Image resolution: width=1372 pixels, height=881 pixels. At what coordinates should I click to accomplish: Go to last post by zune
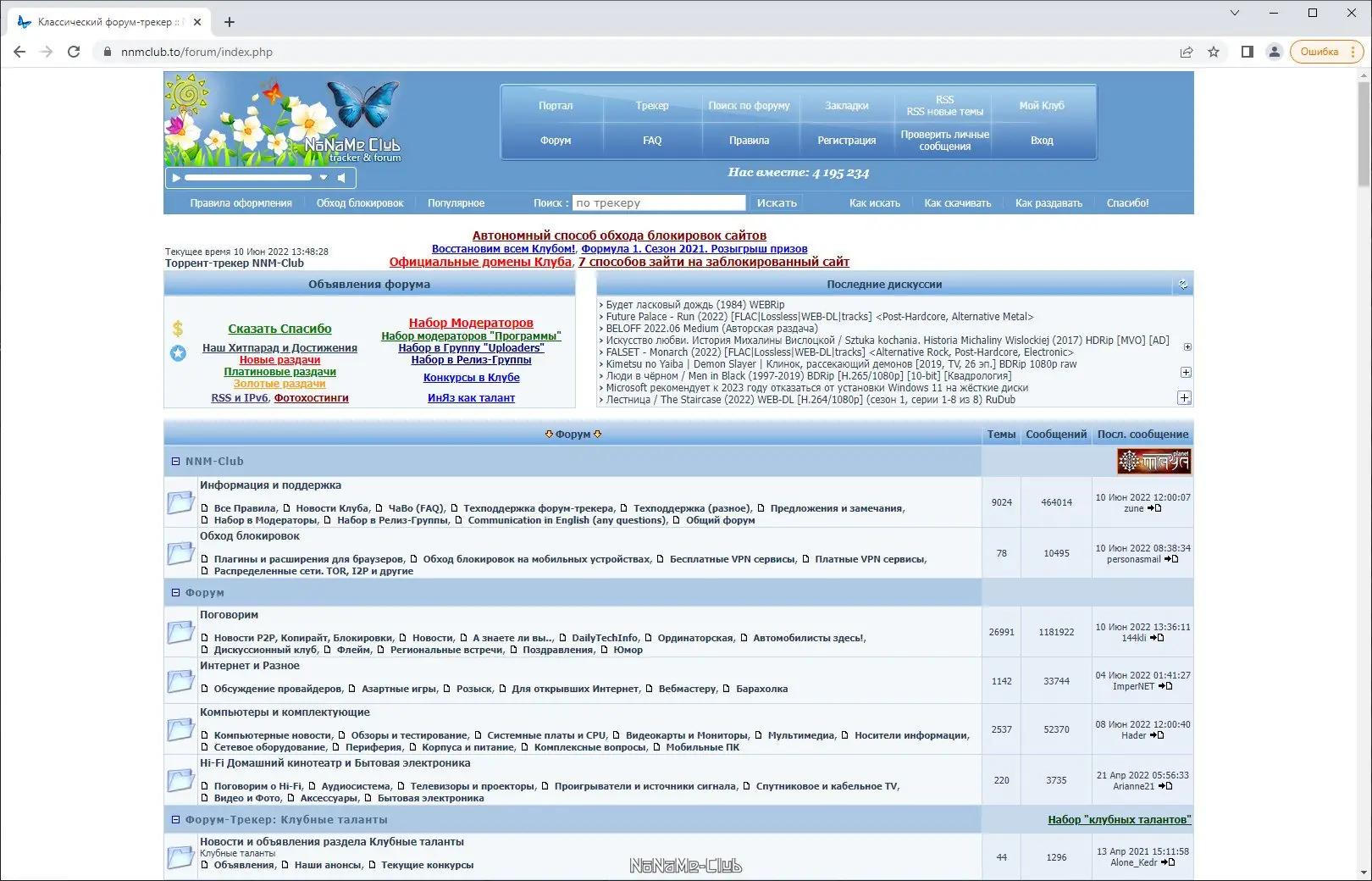(1154, 508)
